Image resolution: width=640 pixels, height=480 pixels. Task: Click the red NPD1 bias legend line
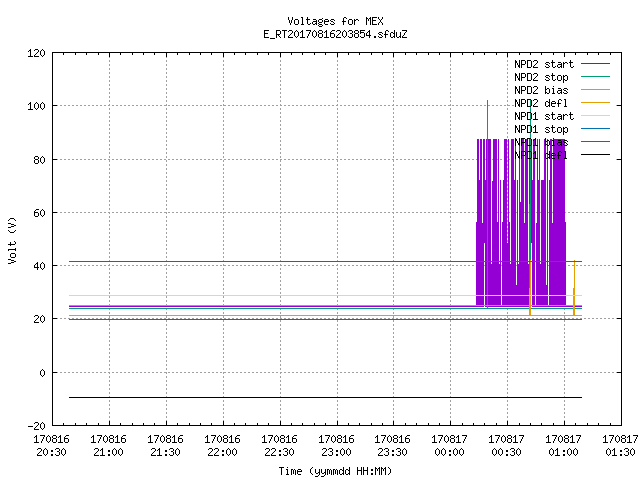click(595, 142)
